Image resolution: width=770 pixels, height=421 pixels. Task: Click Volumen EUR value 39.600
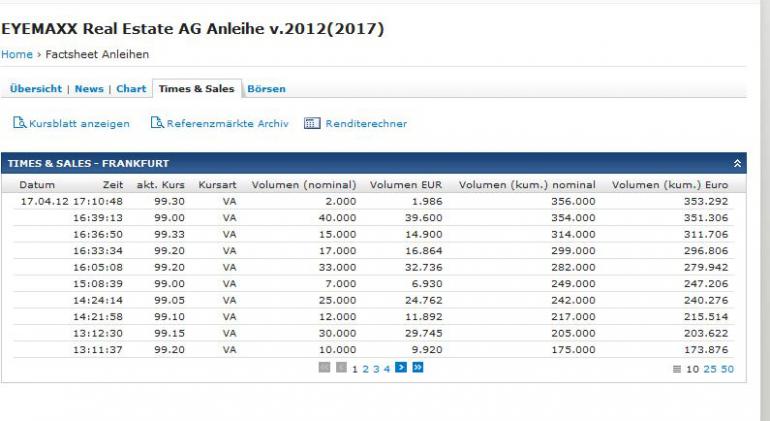click(x=423, y=218)
